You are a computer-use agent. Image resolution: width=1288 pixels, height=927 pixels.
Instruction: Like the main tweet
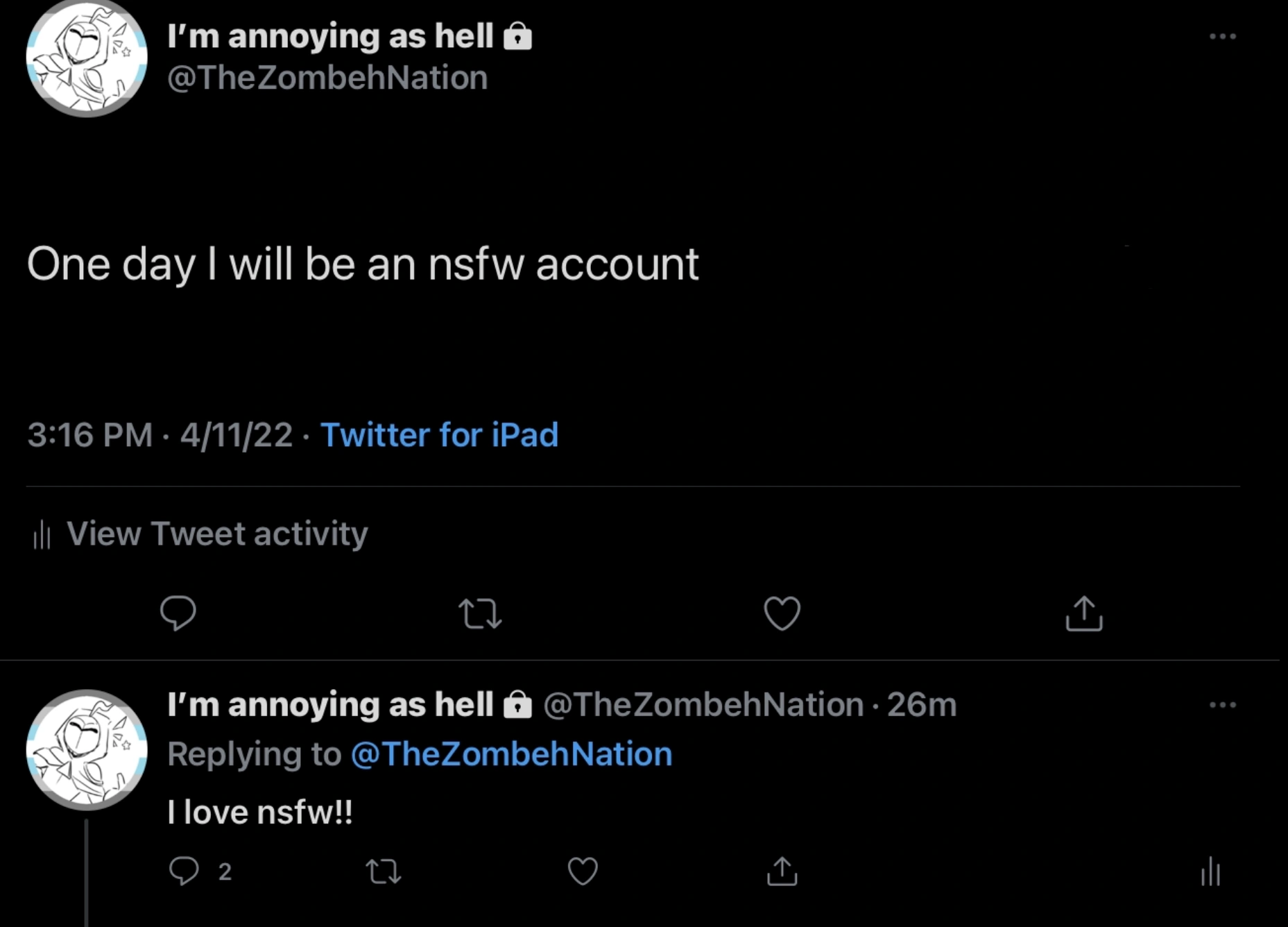point(782,613)
